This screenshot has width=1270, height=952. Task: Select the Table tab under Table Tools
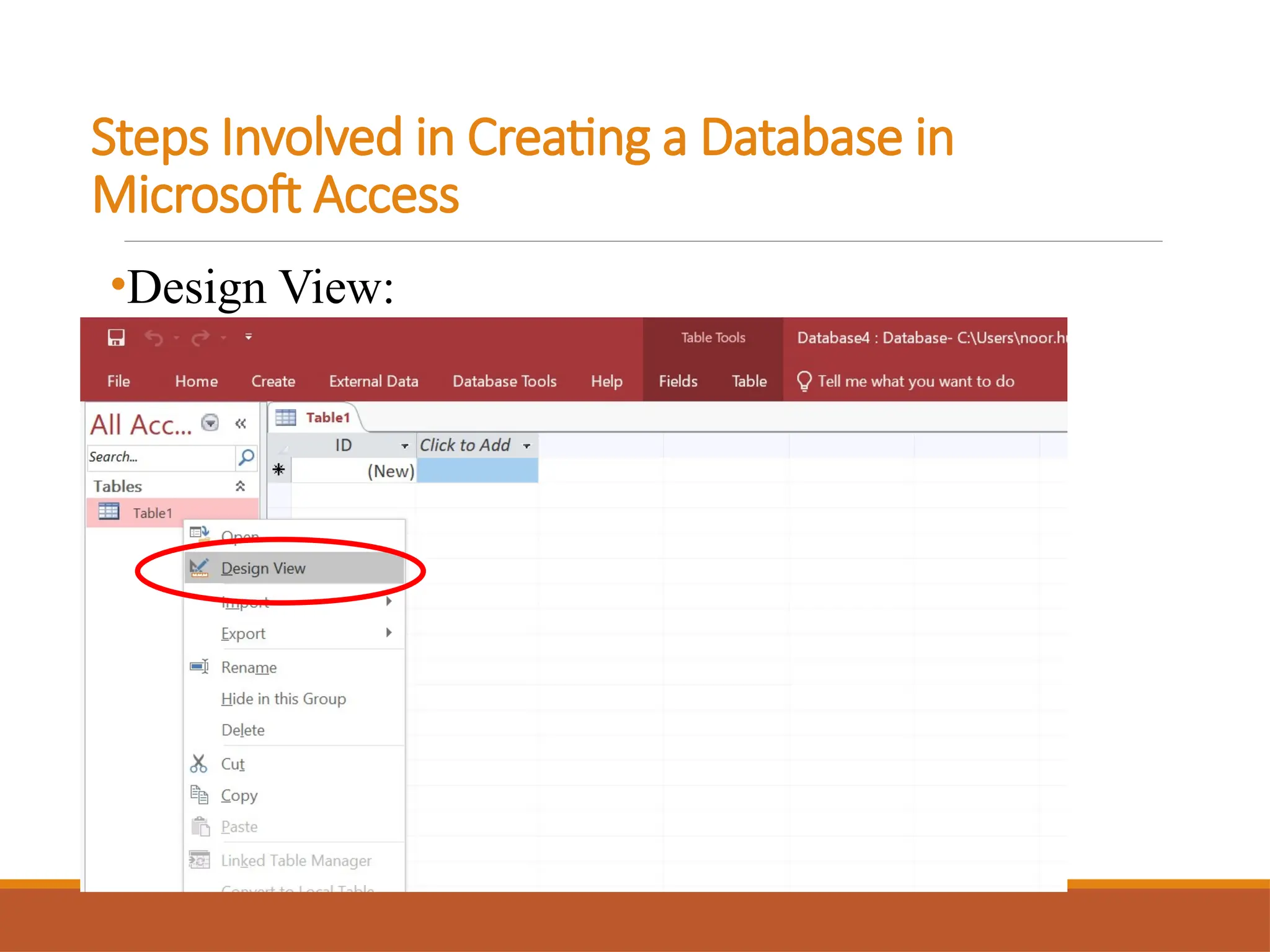click(749, 381)
